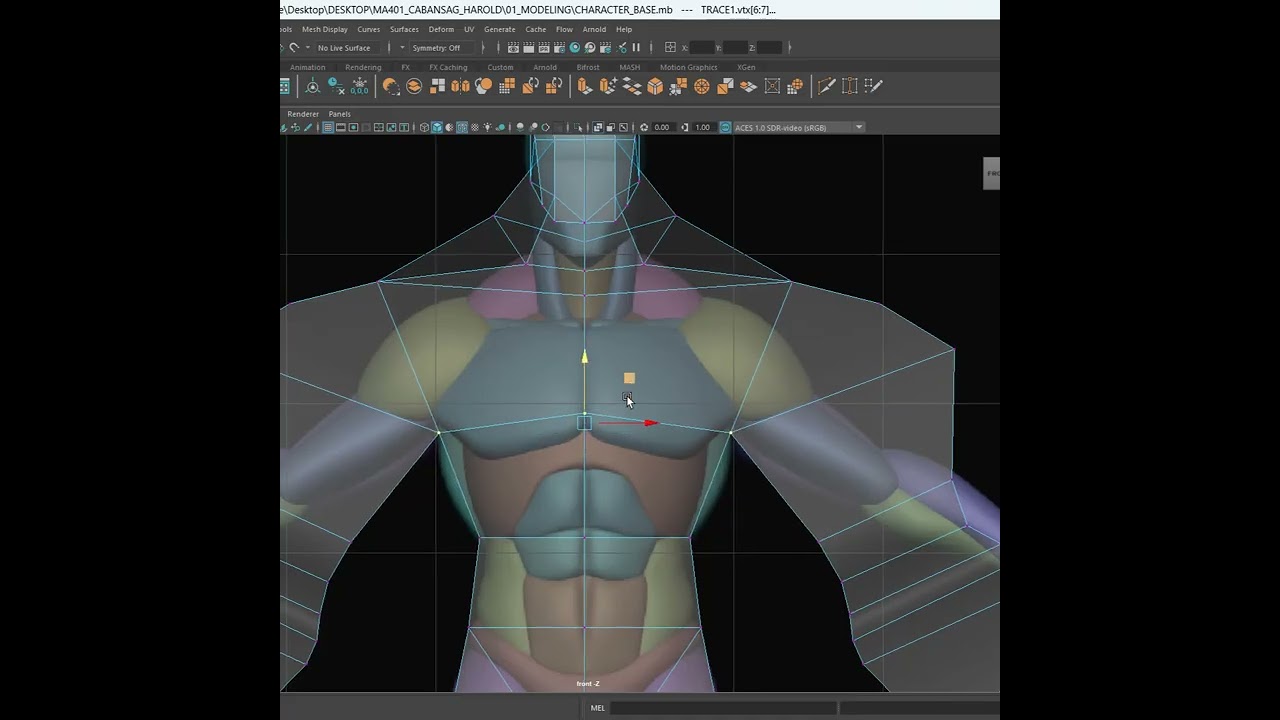
Task: Switch to the Rendering shelf tab
Action: point(363,67)
